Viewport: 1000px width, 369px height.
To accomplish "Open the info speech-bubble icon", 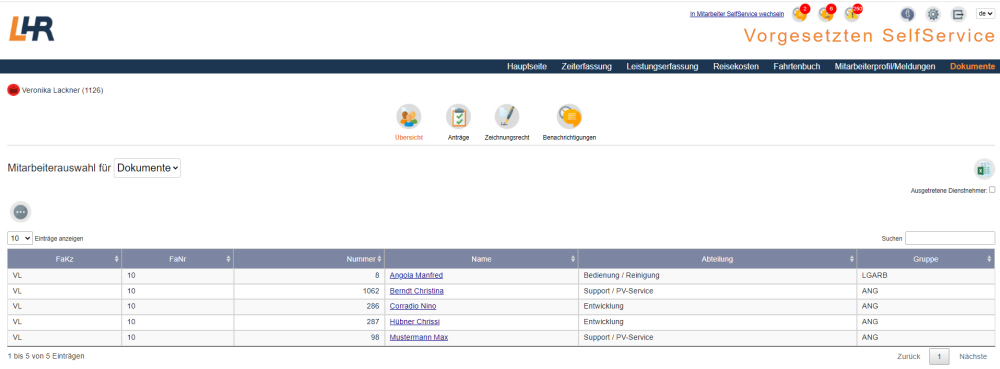I will [x=908, y=14].
